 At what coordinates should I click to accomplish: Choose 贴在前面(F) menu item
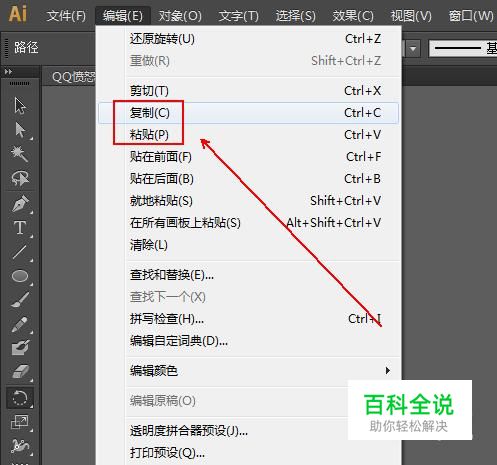point(248,157)
